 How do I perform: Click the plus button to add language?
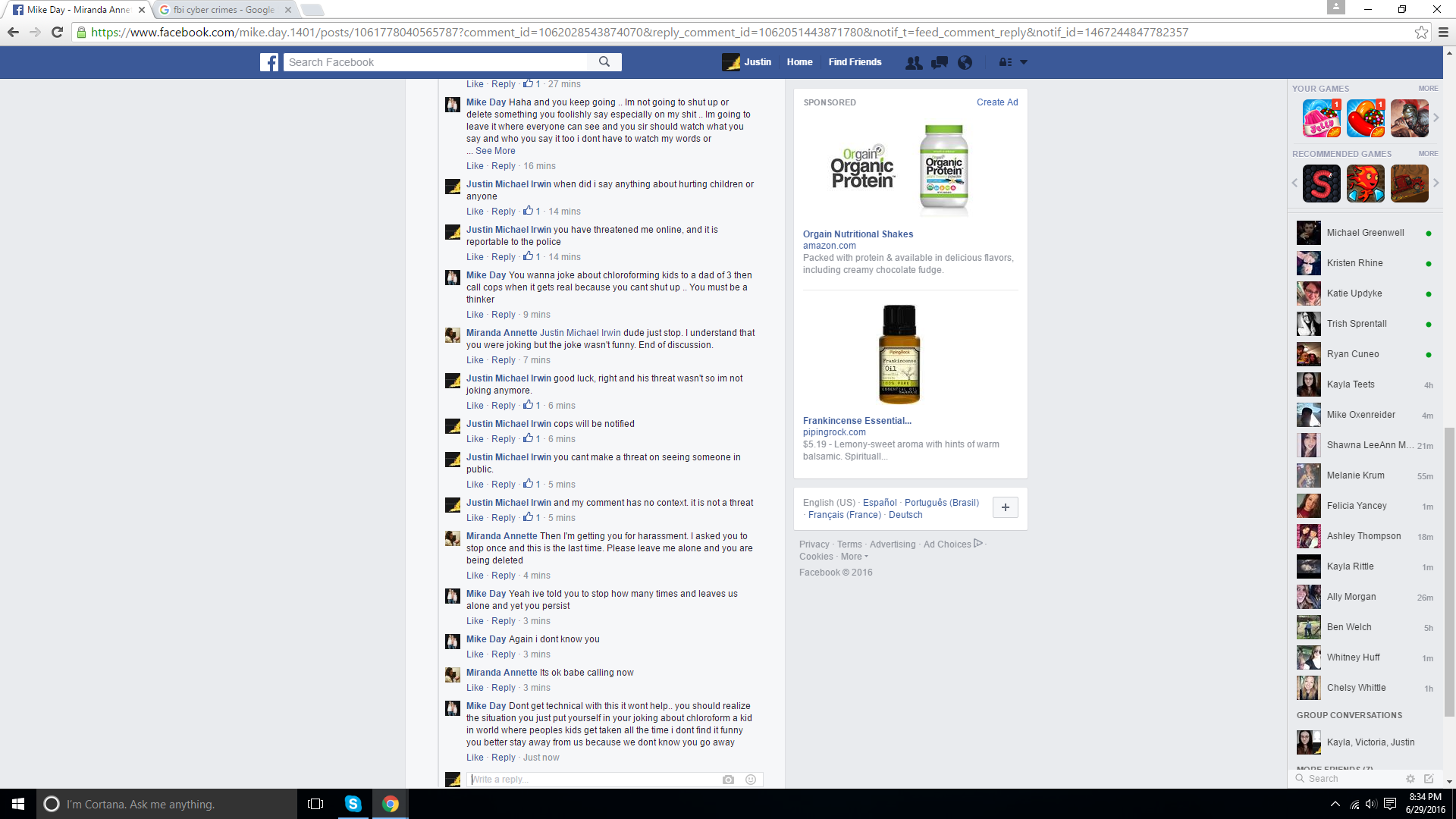[x=1006, y=507]
